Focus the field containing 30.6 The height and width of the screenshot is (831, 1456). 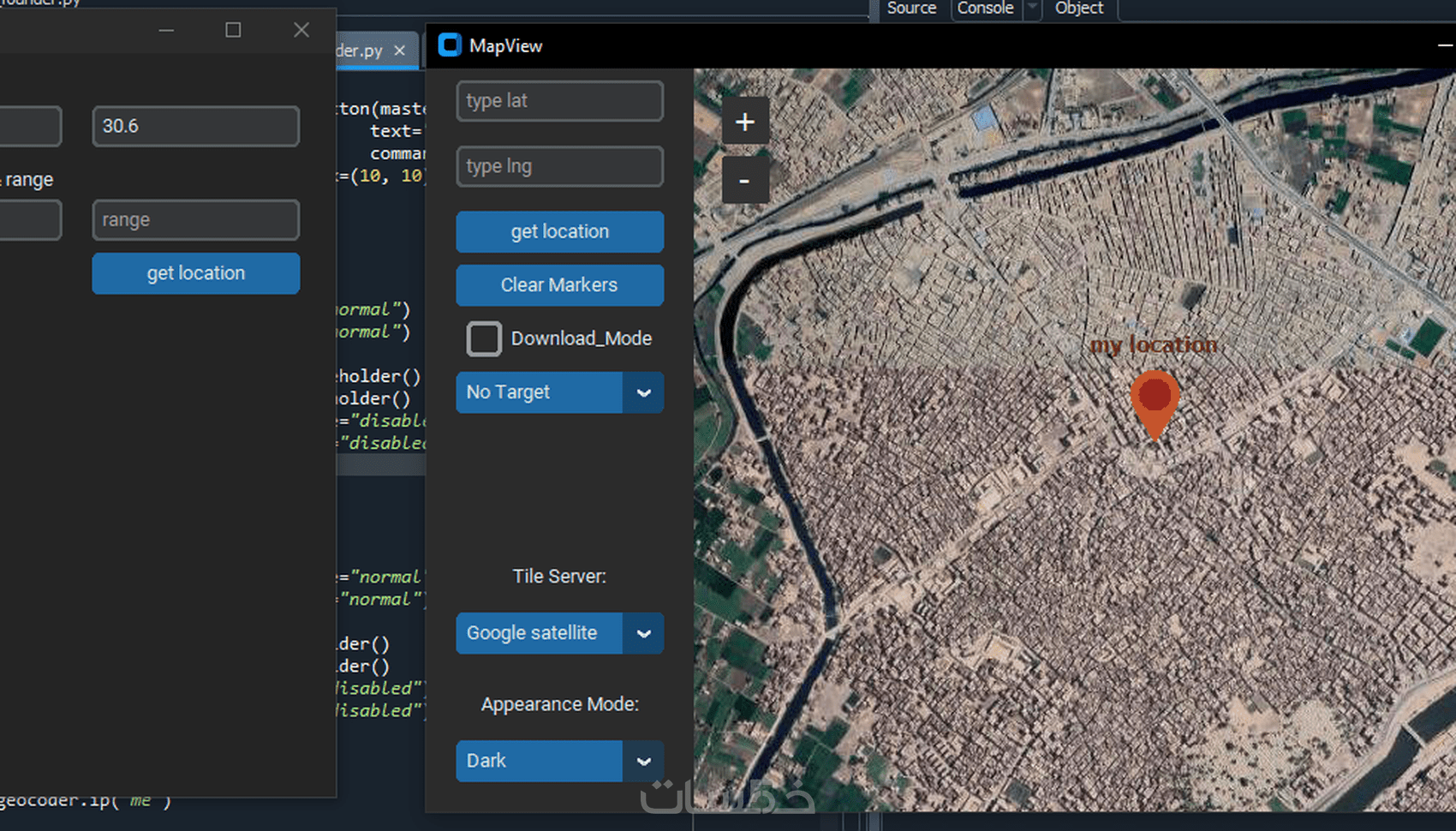196,126
